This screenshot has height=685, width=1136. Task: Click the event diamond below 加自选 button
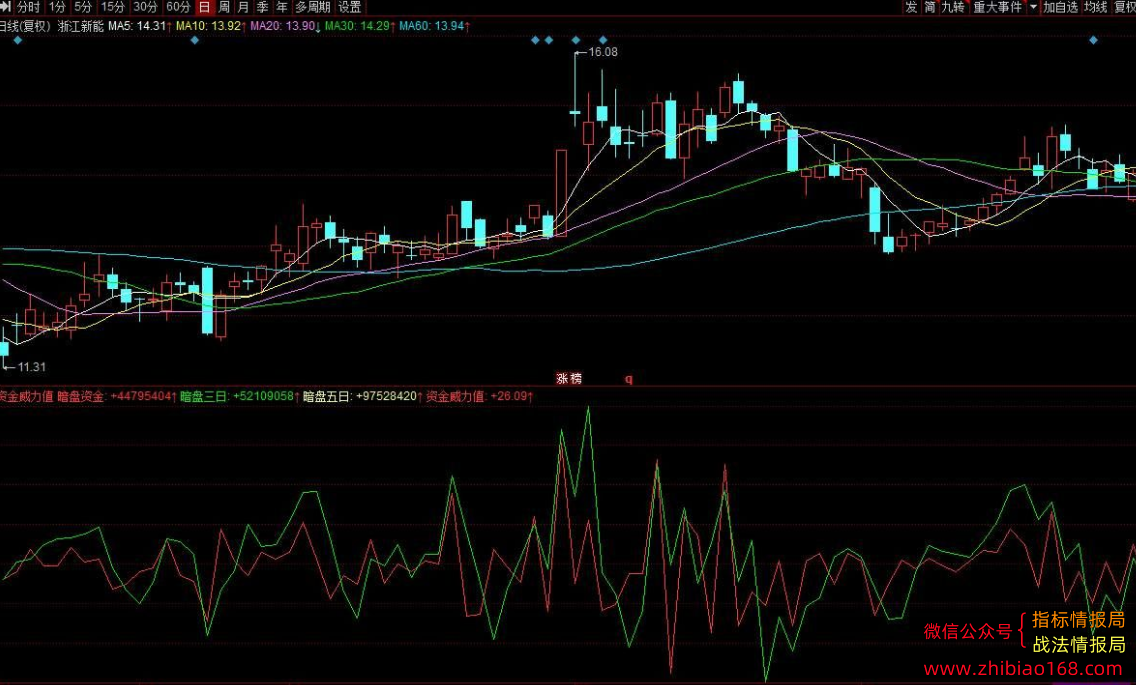tap(1093, 40)
